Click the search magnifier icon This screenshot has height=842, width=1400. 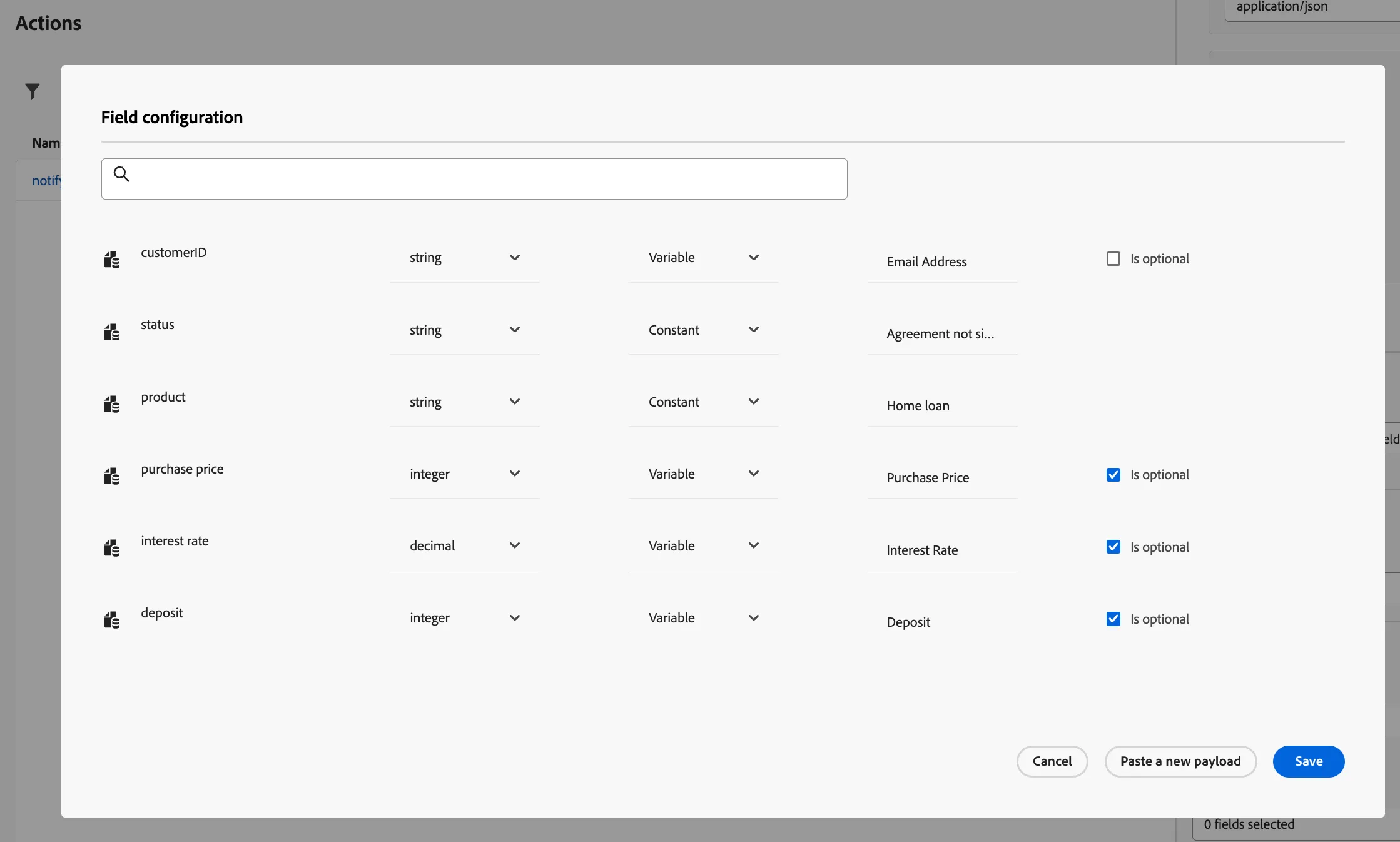click(x=121, y=174)
